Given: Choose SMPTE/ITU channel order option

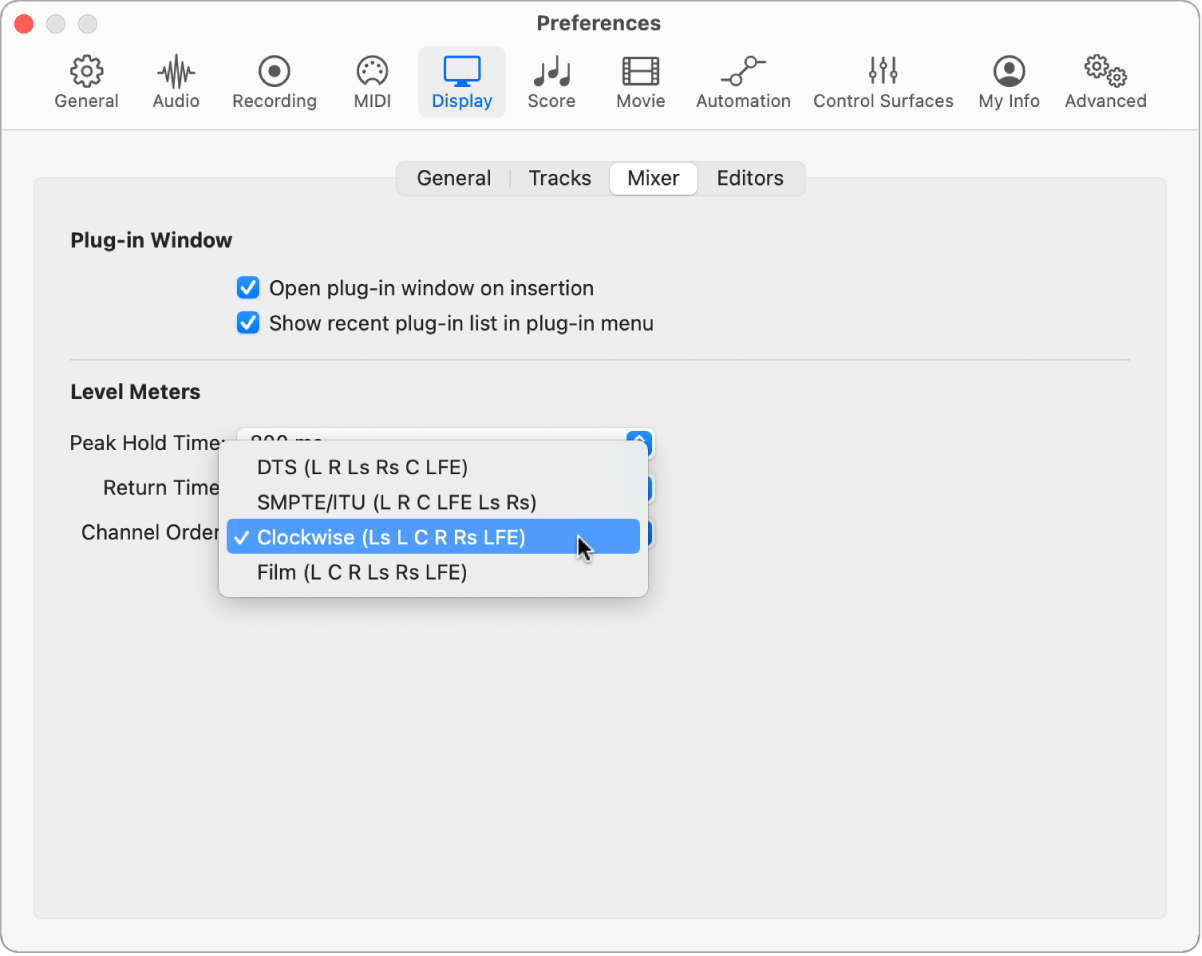Looking at the screenshot, I should click(x=433, y=502).
